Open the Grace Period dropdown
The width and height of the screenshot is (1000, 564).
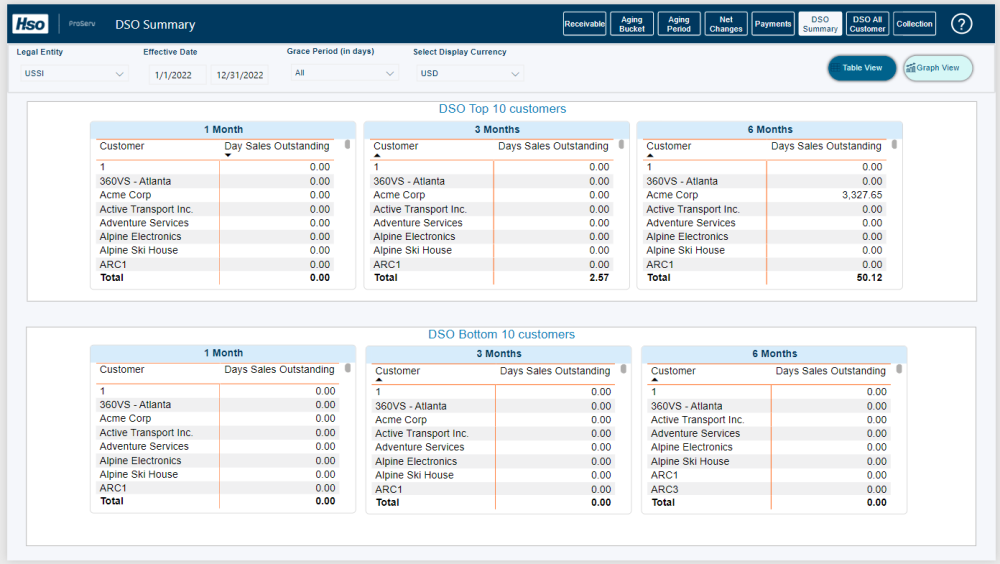click(344, 73)
